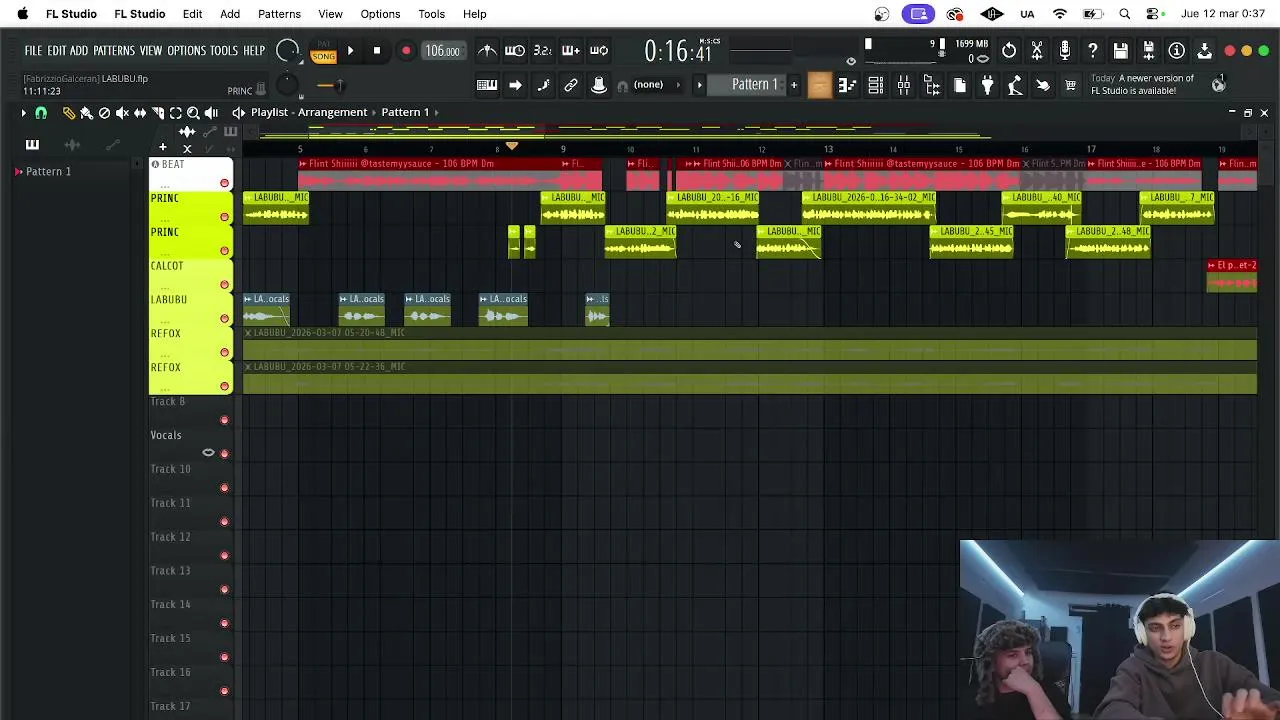Select the Draw pencil tool in playlist
This screenshot has height=720, width=1280.
(69, 113)
